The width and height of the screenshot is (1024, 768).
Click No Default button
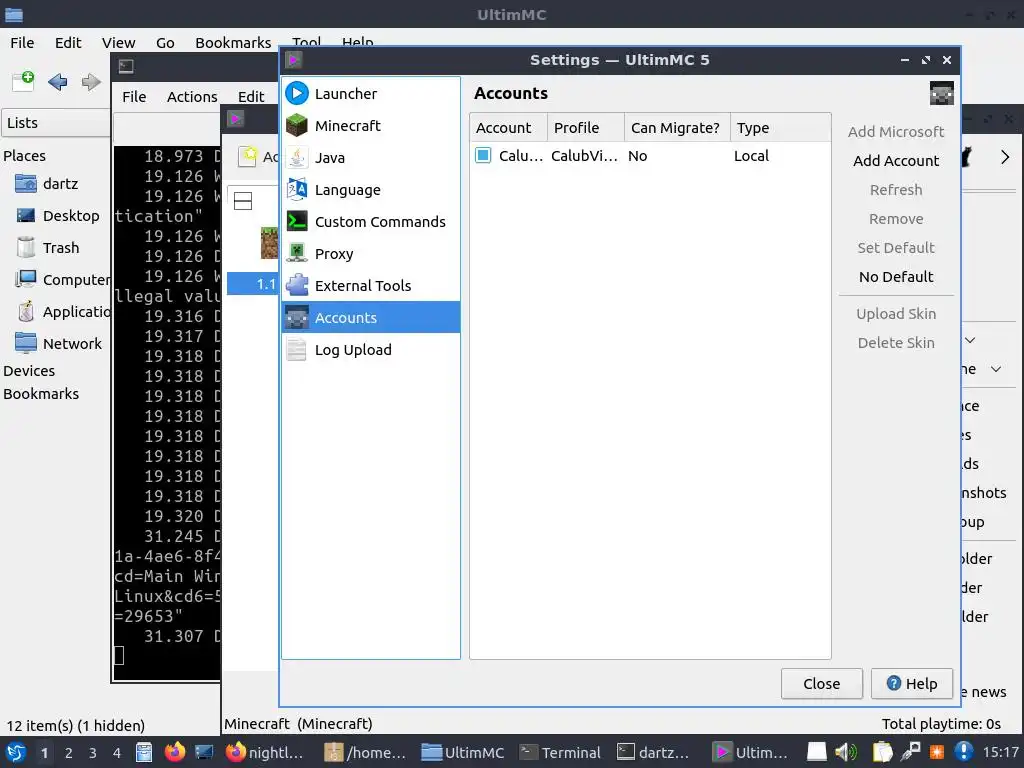(x=896, y=277)
